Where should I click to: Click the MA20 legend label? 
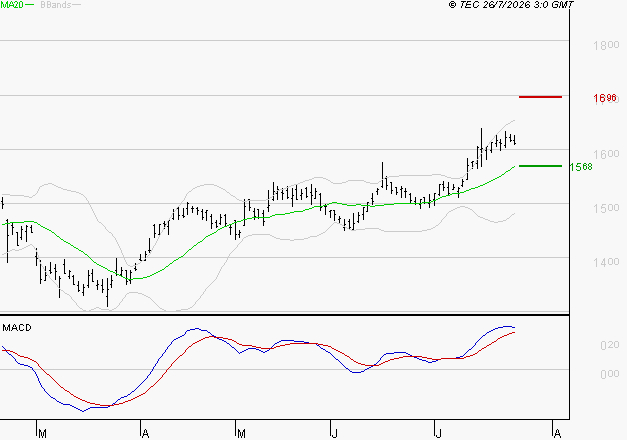point(12,5)
